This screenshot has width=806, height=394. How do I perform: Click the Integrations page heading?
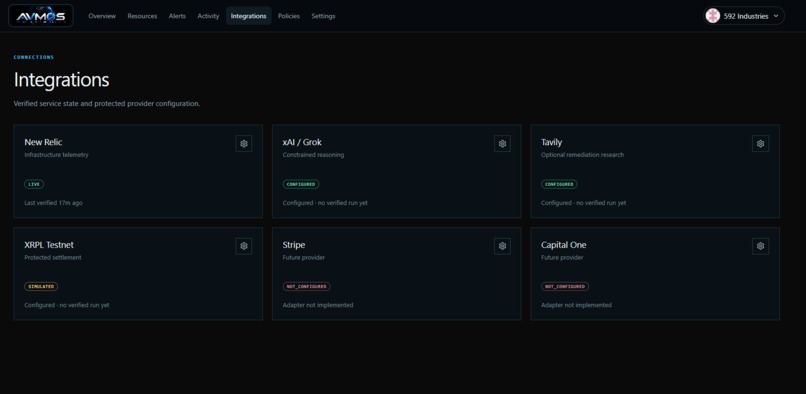(x=61, y=80)
